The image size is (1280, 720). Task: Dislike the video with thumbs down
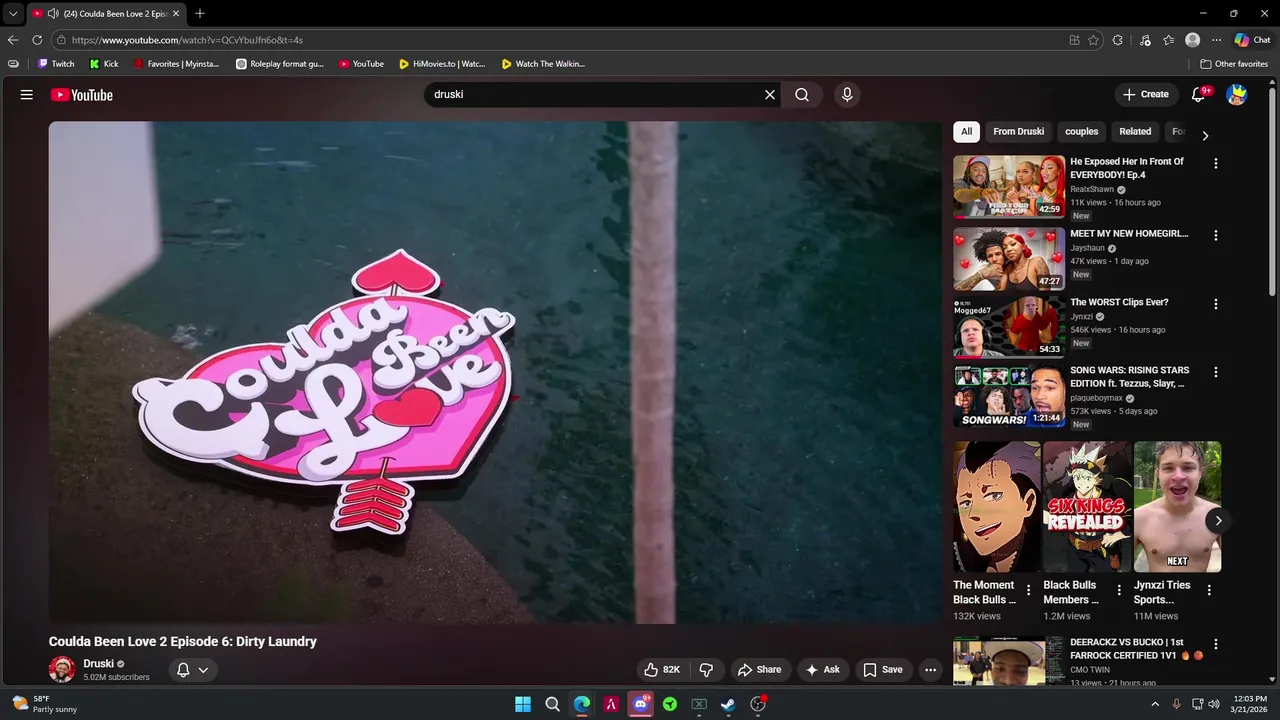pyautogui.click(x=706, y=670)
